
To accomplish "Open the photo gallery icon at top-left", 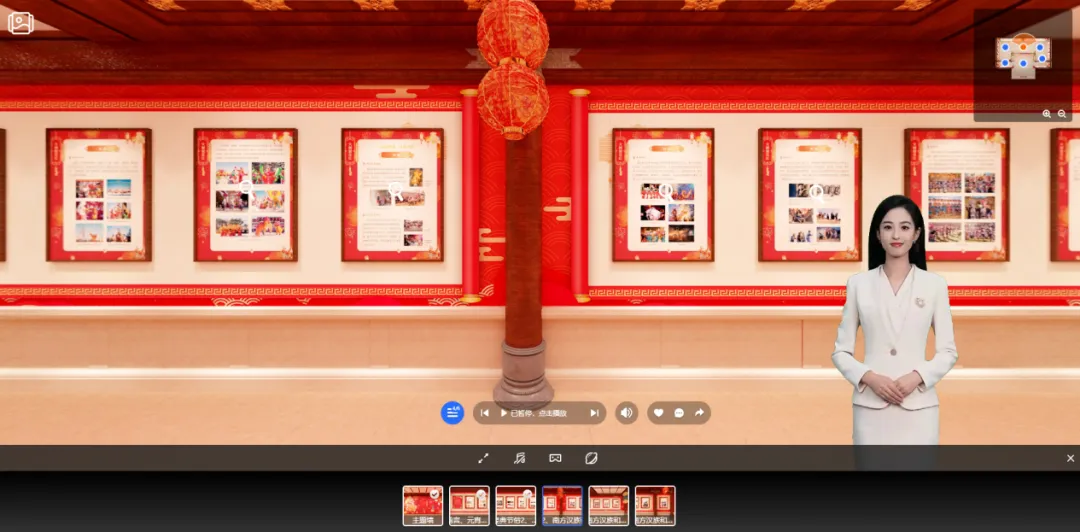I will click(21, 23).
